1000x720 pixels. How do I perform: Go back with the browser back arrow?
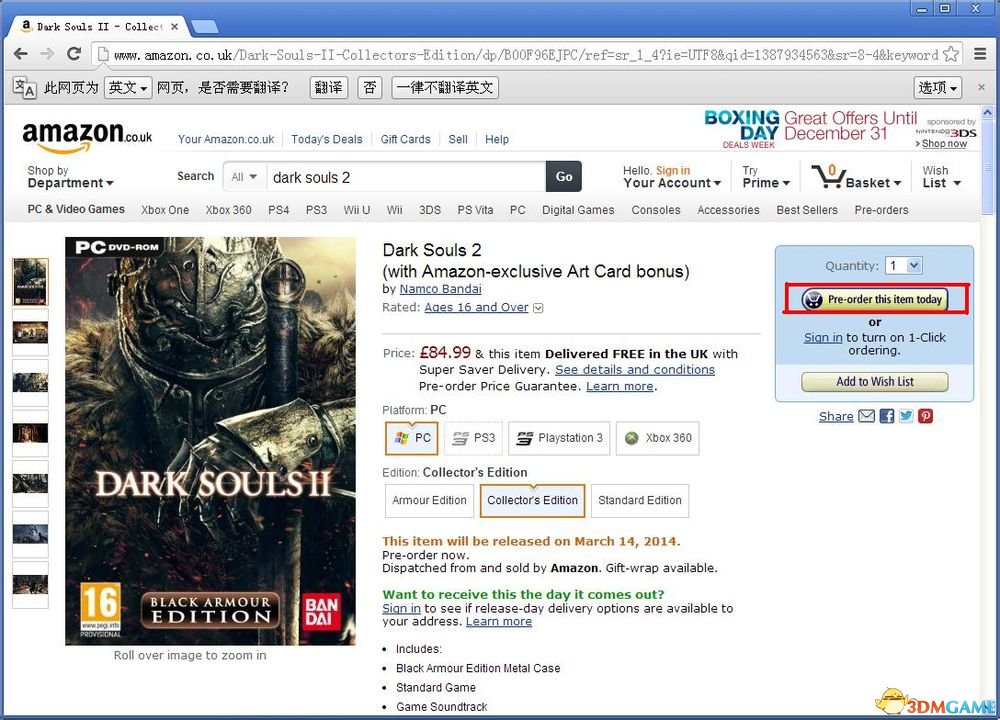click(x=20, y=54)
